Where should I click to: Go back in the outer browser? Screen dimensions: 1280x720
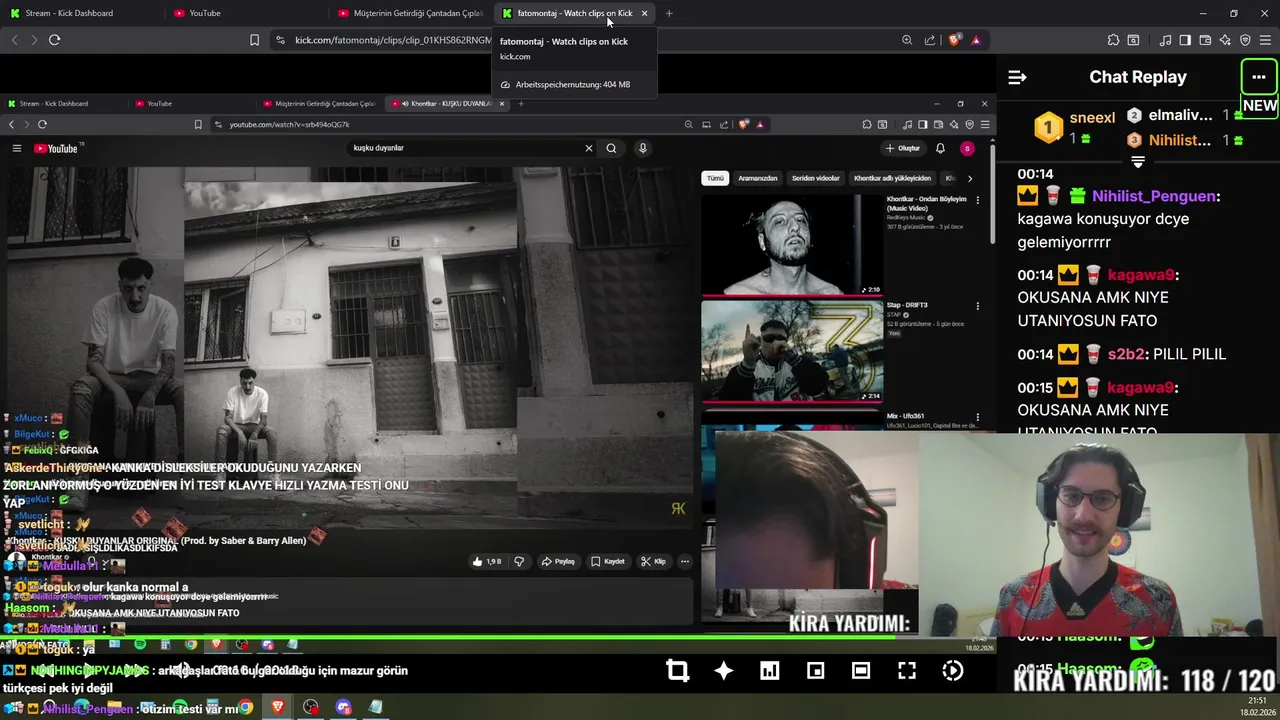(x=14, y=40)
